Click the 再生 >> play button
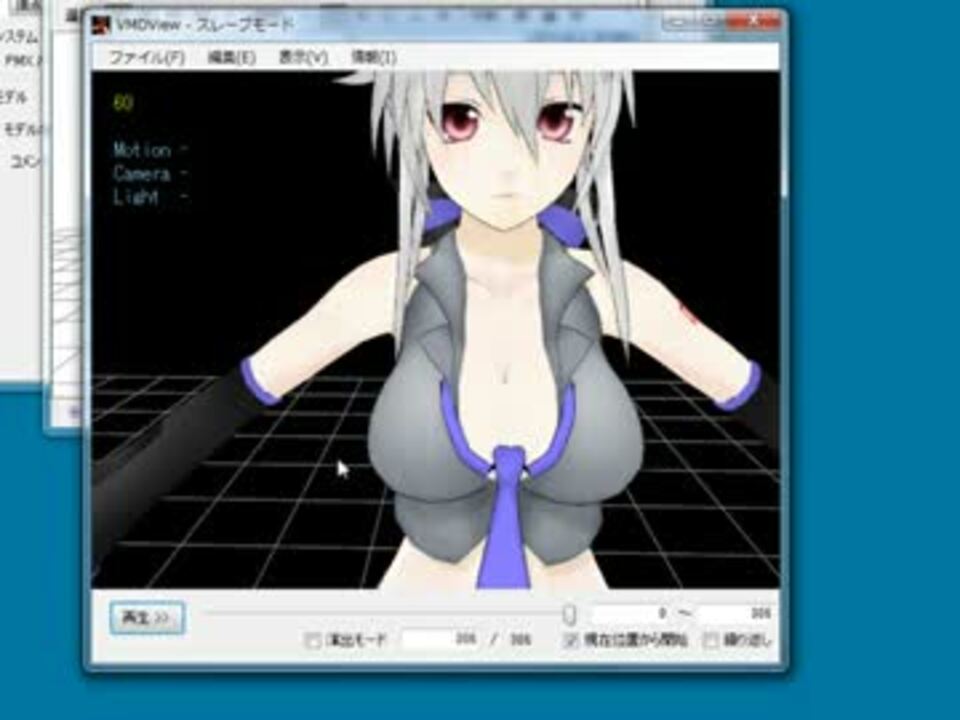The width and height of the screenshot is (960, 720). coord(147,618)
